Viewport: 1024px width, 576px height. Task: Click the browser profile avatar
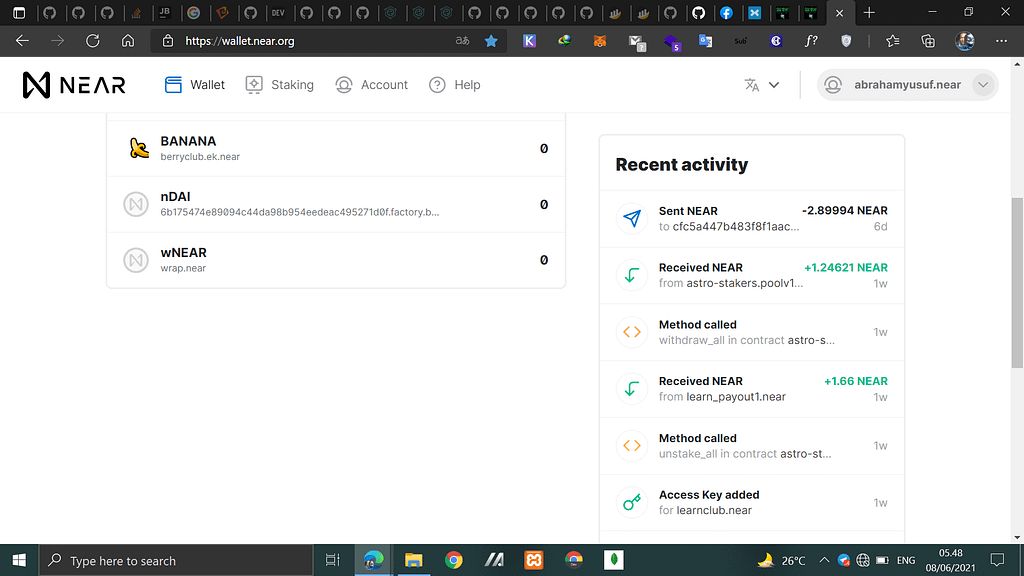click(965, 40)
